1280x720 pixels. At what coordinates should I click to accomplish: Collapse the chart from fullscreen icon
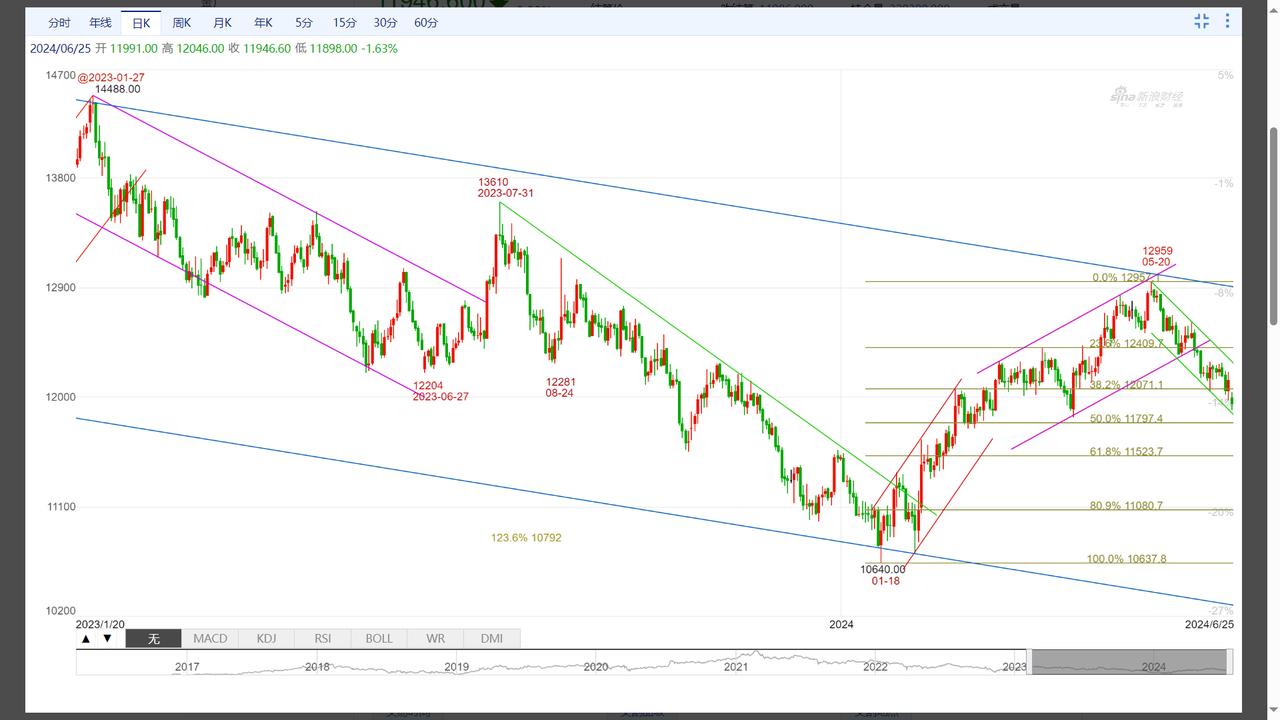[1201, 21]
